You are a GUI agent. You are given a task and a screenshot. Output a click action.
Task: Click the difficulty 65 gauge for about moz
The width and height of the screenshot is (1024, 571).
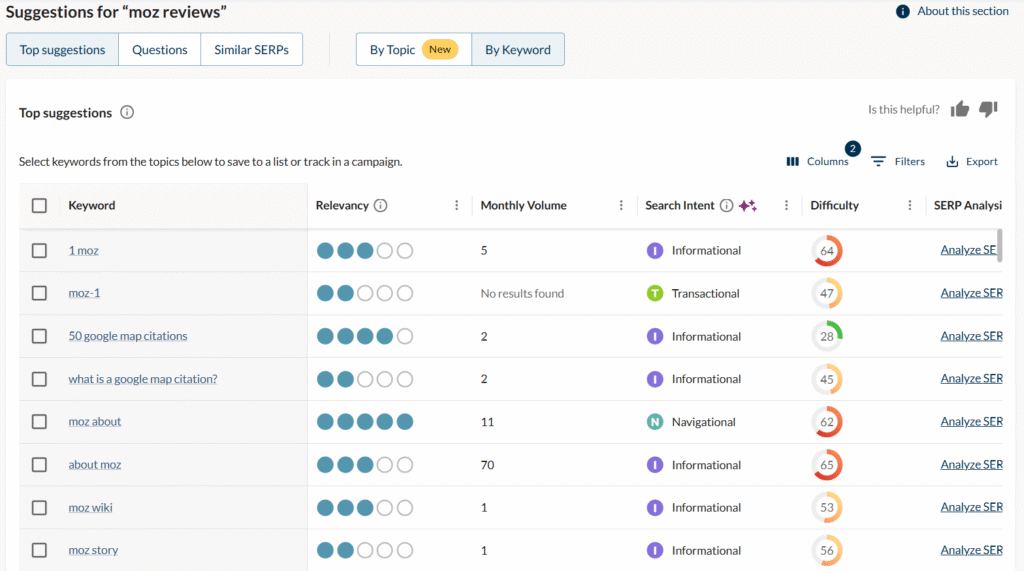pyautogui.click(x=827, y=465)
